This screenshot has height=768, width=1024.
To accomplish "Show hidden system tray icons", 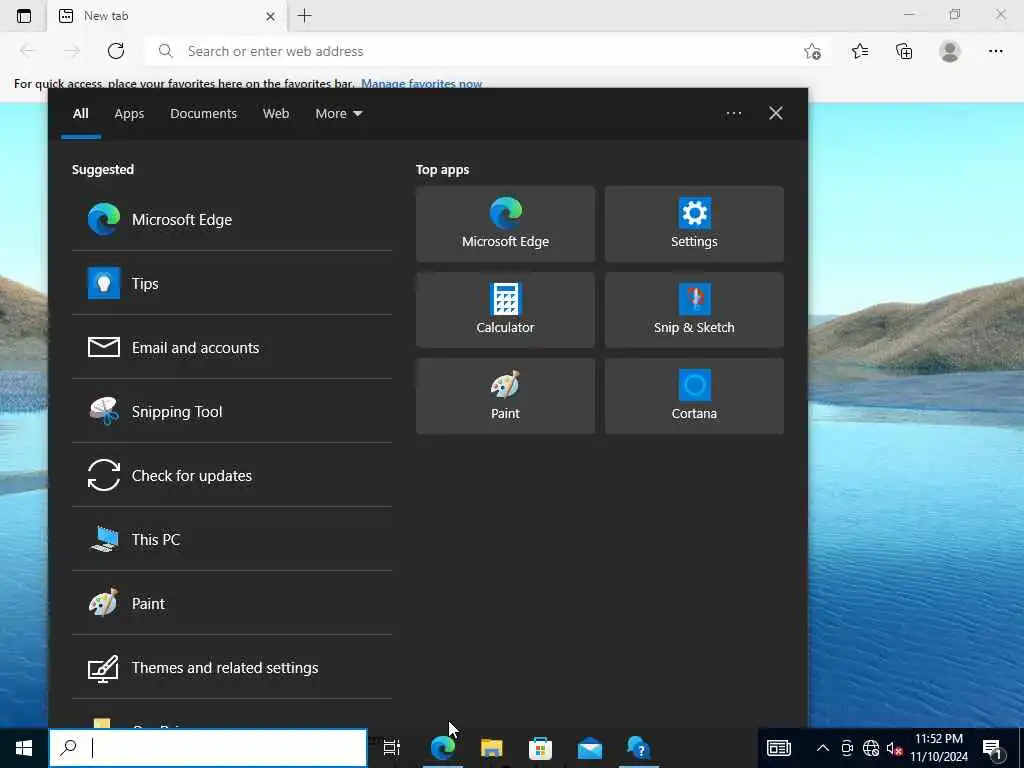I will click(x=823, y=748).
